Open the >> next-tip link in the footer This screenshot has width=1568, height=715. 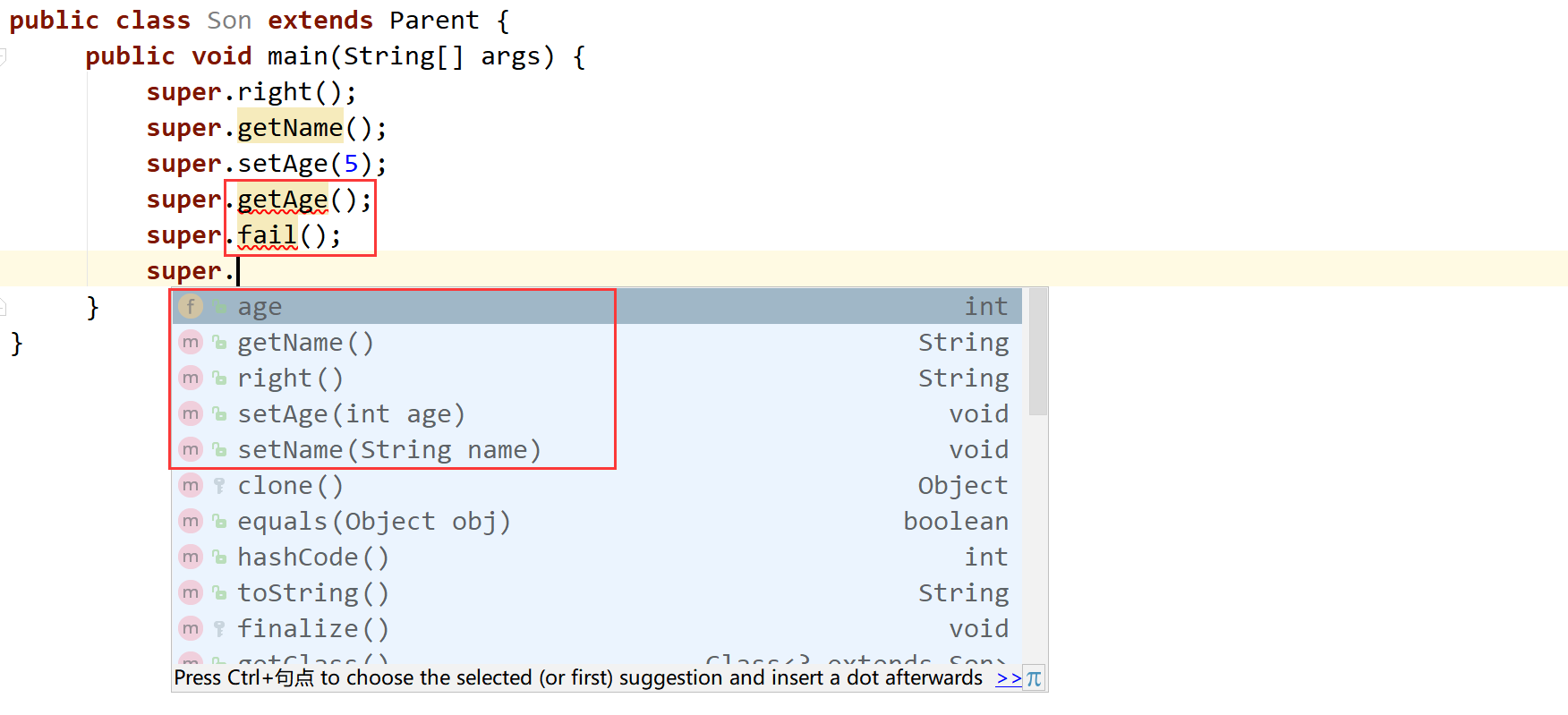coord(1009,678)
